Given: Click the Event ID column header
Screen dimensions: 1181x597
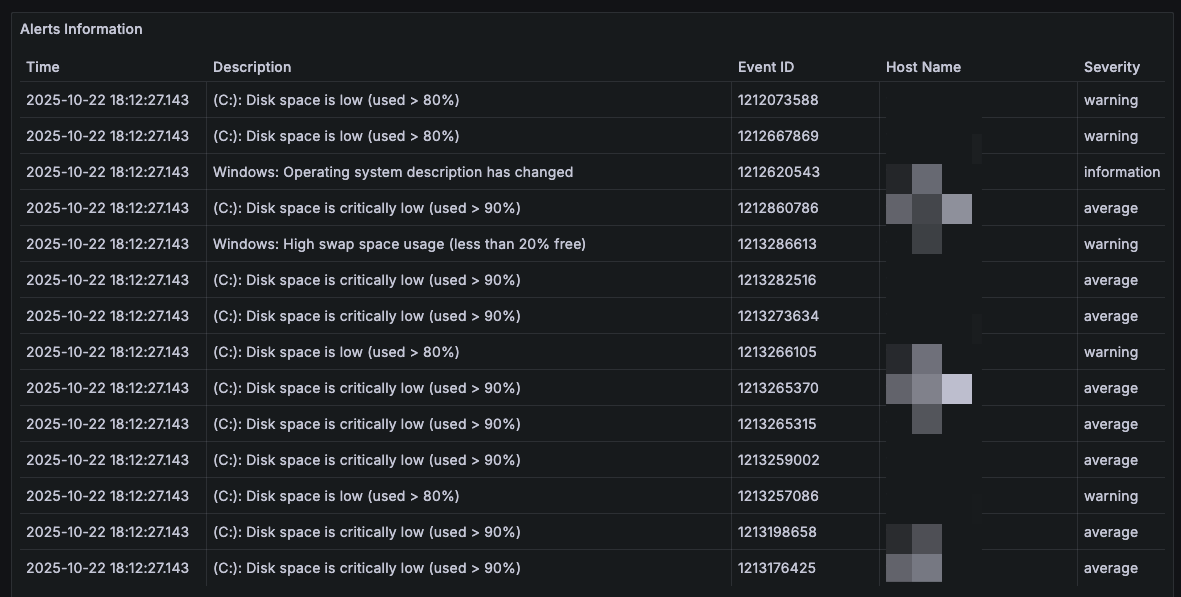Looking at the screenshot, I should pyautogui.click(x=766, y=67).
